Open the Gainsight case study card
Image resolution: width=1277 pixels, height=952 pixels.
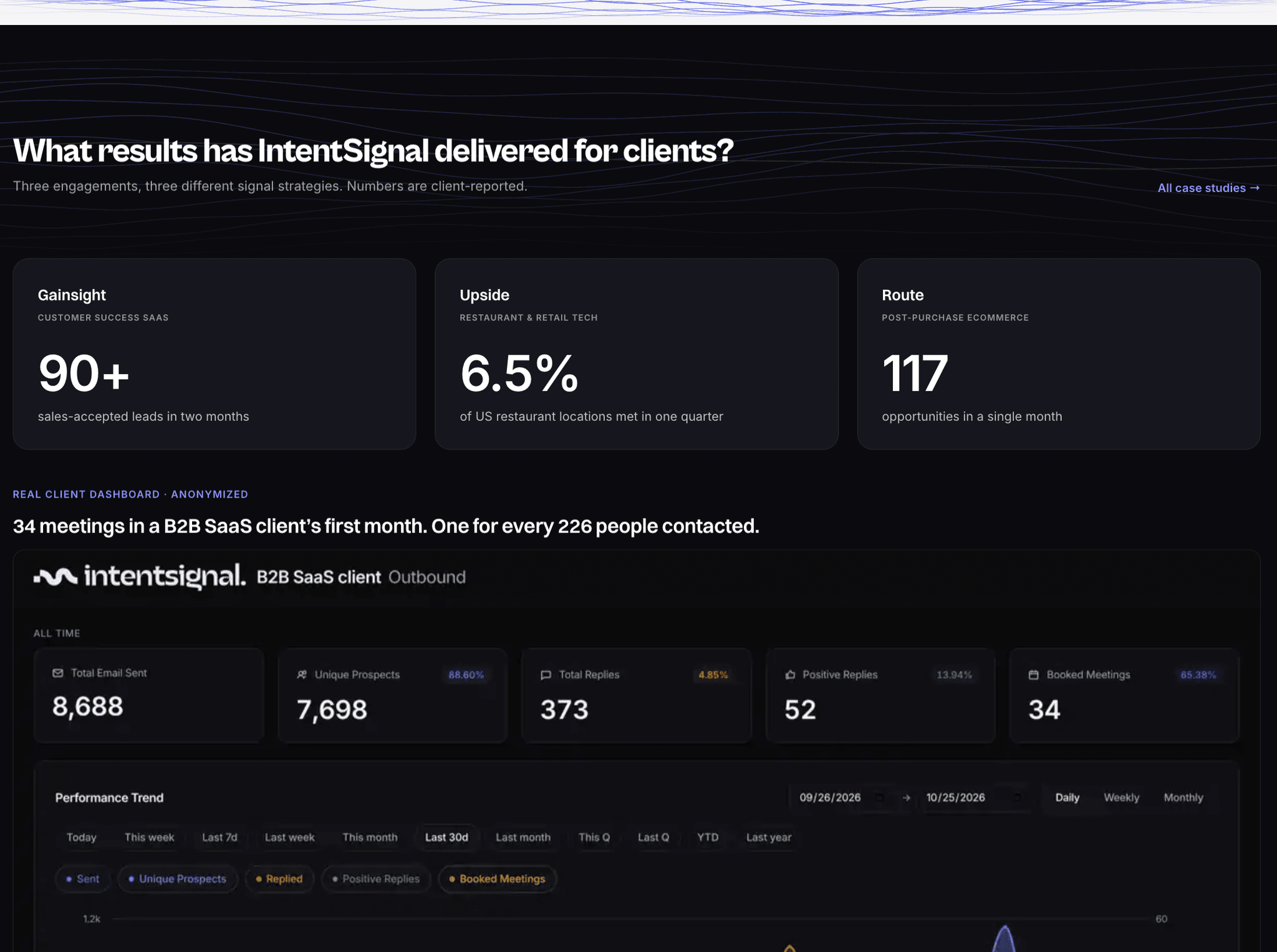[x=214, y=354]
